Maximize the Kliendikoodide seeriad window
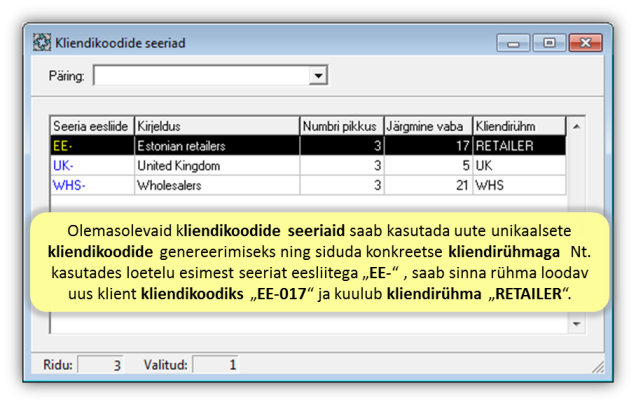This screenshot has height=405, width=636. 549,43
